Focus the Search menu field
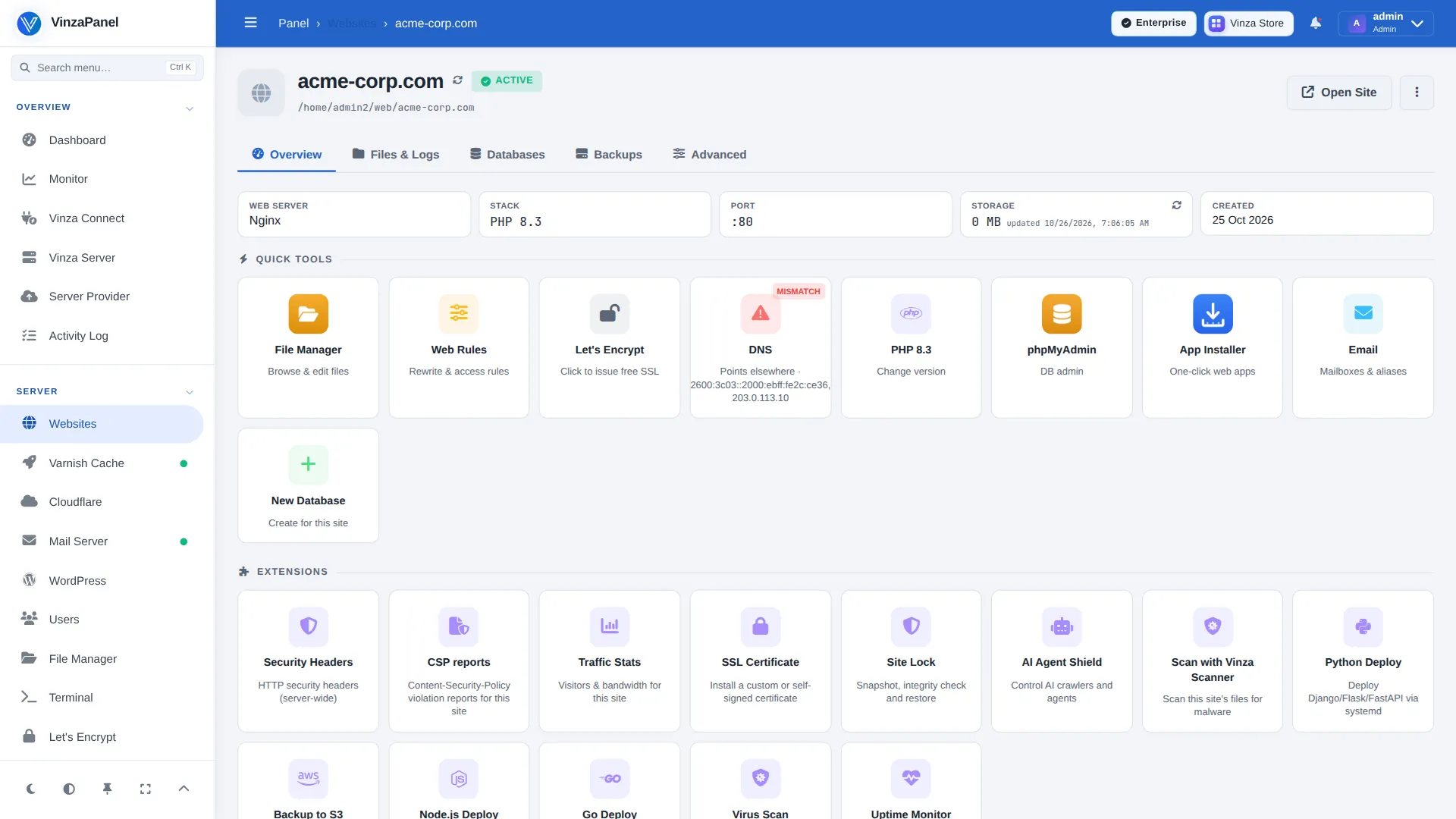 107,67
